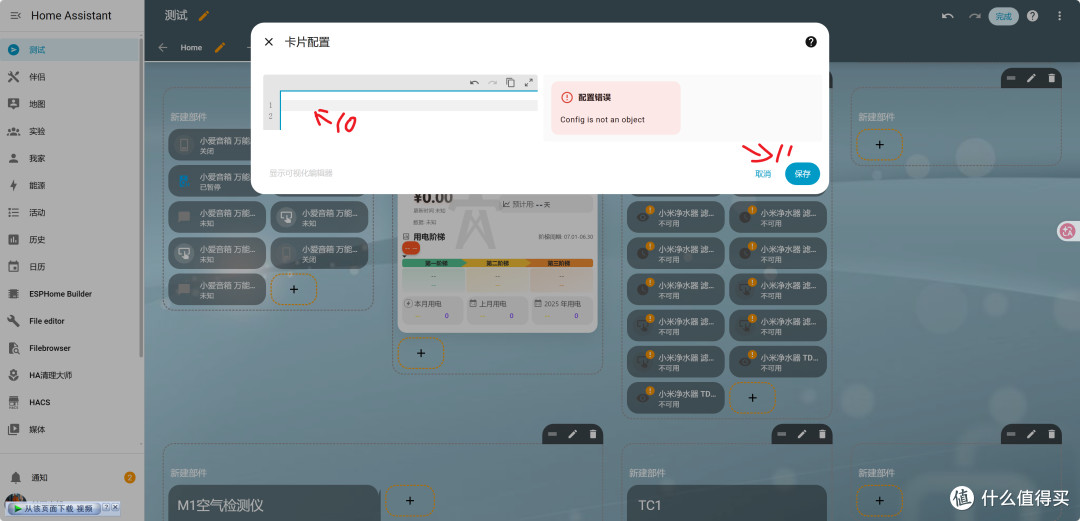Open help in 卡片配置 dialog
1080x521 pixels.
[811, 42]
